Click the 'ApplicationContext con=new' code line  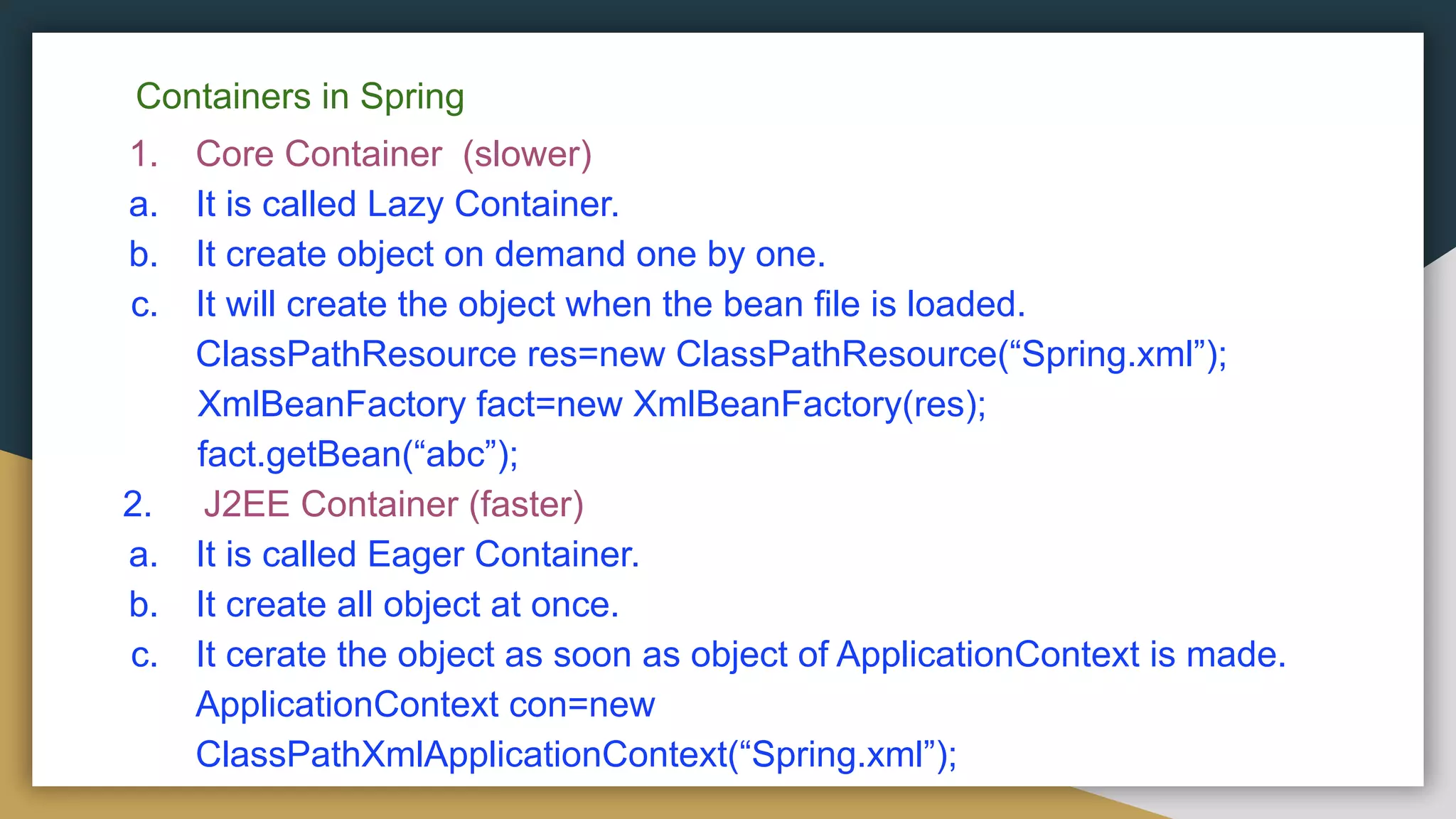pos(425,705)
